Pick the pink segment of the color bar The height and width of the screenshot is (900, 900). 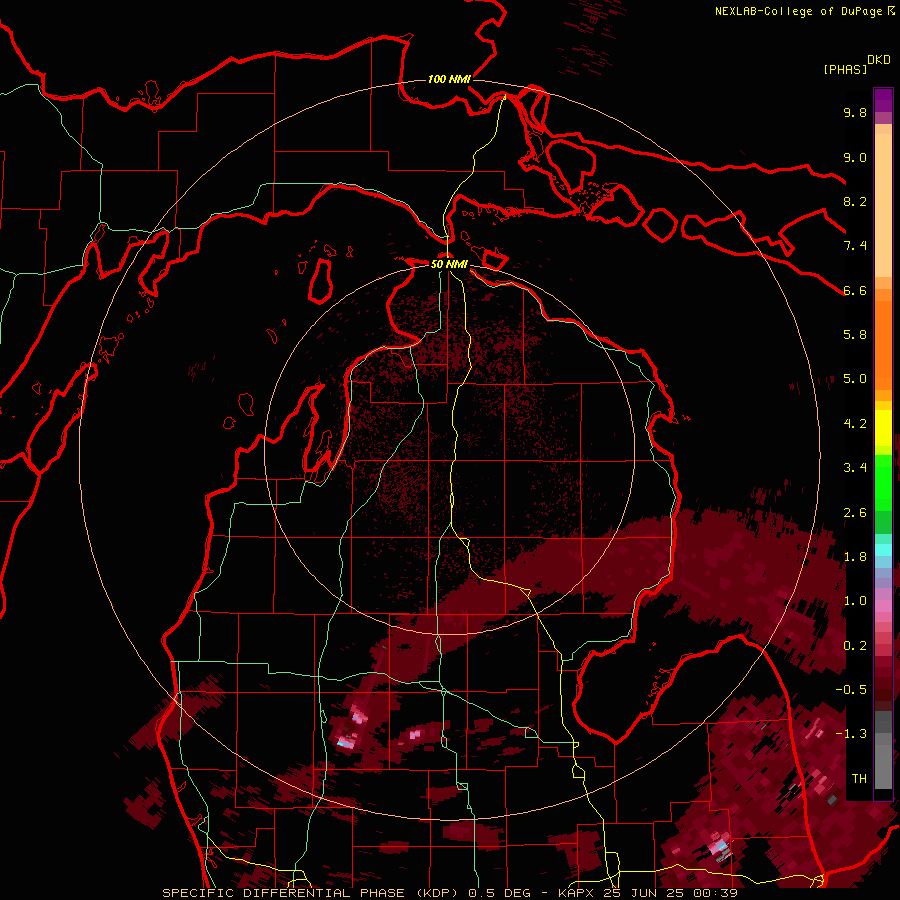click(883, 606)
